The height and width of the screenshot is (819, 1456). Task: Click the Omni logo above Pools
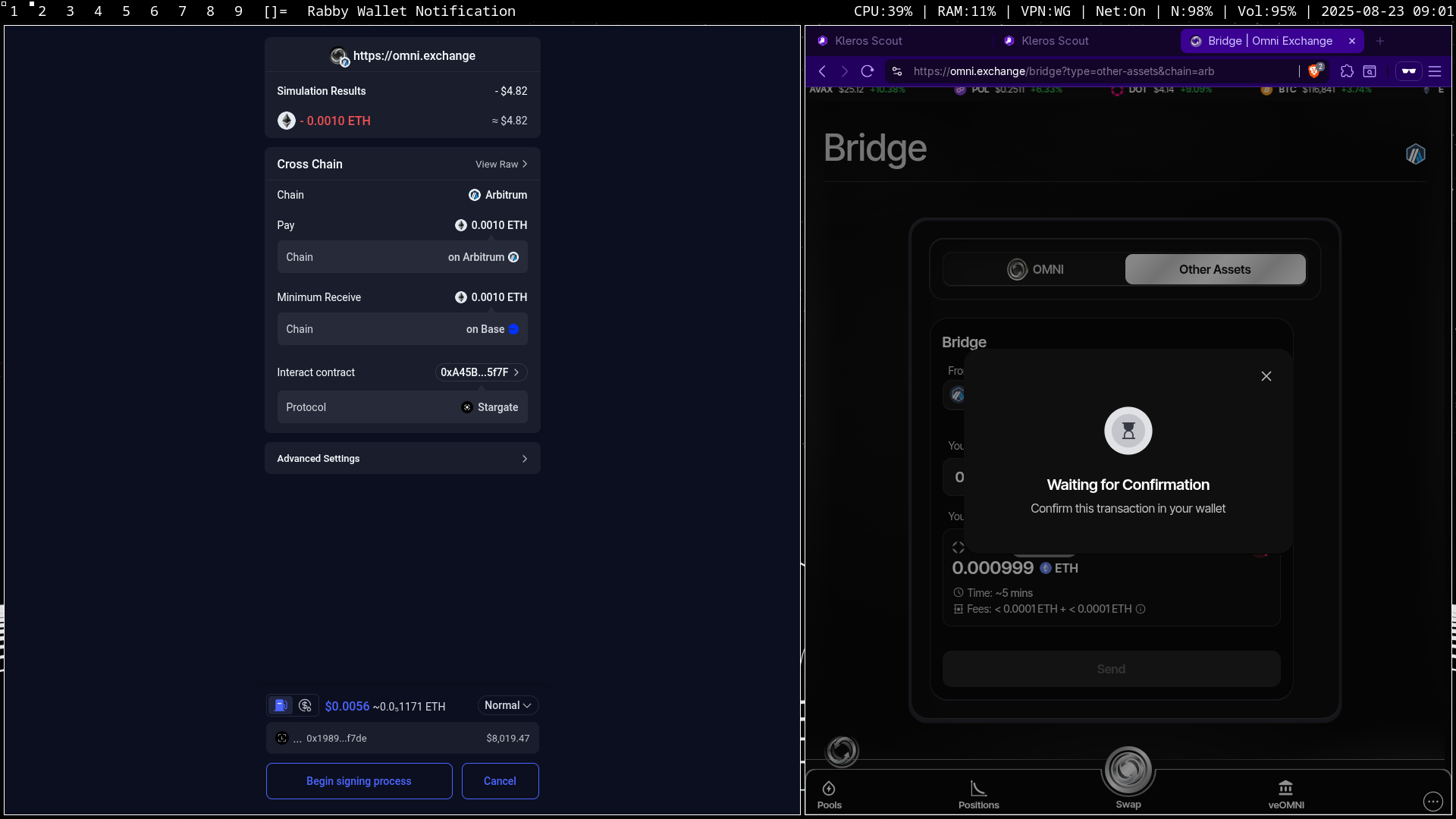(842, 751)
